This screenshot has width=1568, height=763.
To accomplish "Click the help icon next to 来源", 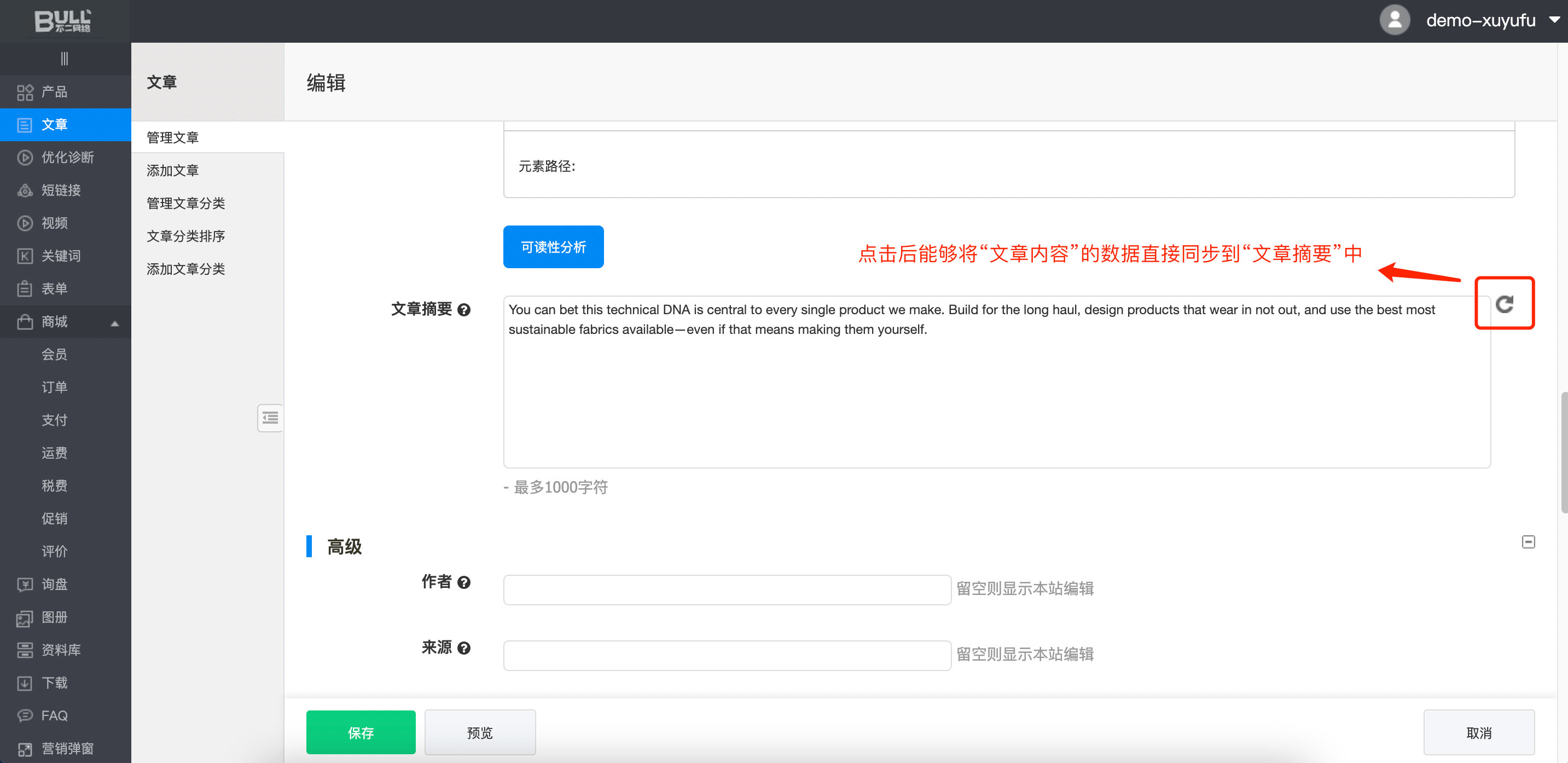I will pos(464,648).
